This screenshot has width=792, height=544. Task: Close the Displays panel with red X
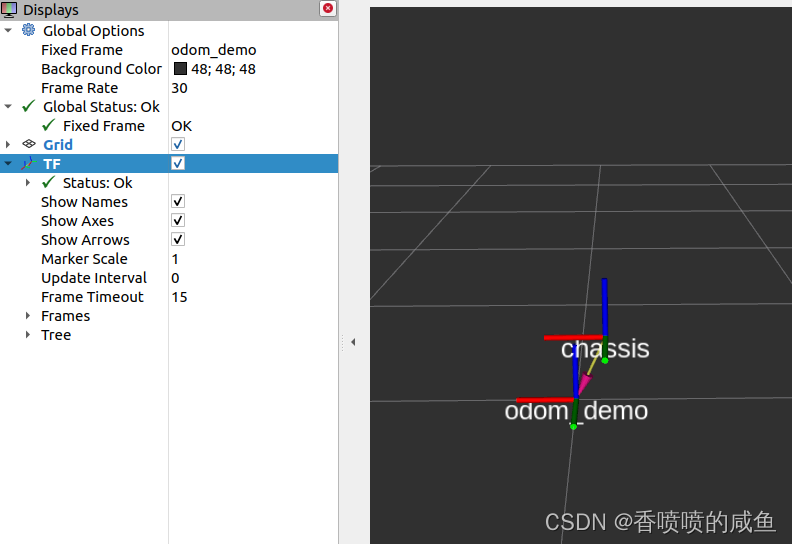point(328,8)
